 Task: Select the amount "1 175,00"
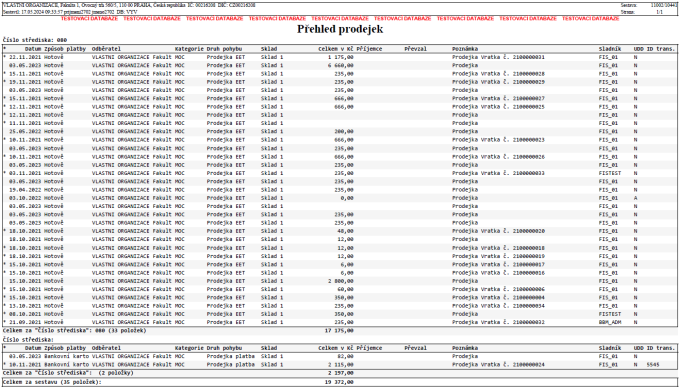coord(340,57)
